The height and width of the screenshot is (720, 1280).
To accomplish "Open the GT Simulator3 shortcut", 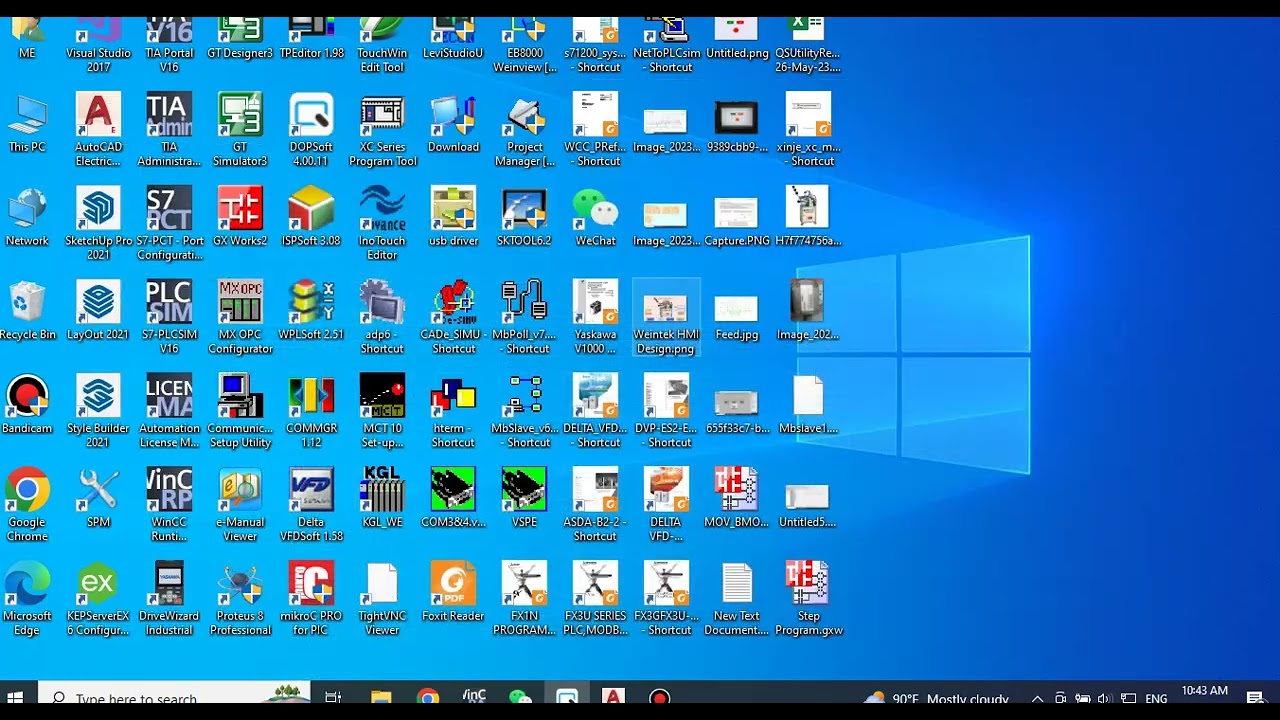I will click(x=240, y=130).
